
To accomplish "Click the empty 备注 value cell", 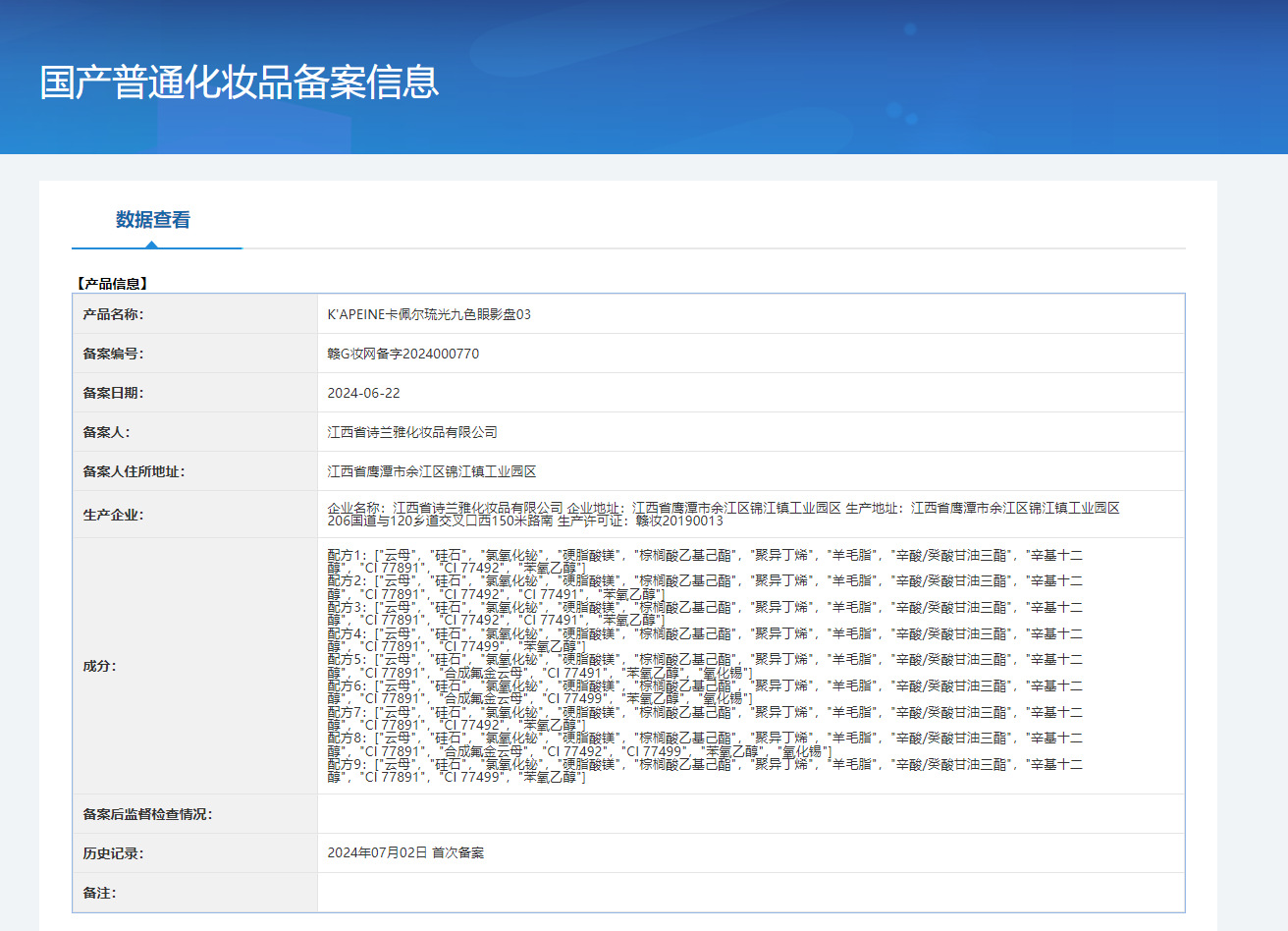I will tap(750, 893).
